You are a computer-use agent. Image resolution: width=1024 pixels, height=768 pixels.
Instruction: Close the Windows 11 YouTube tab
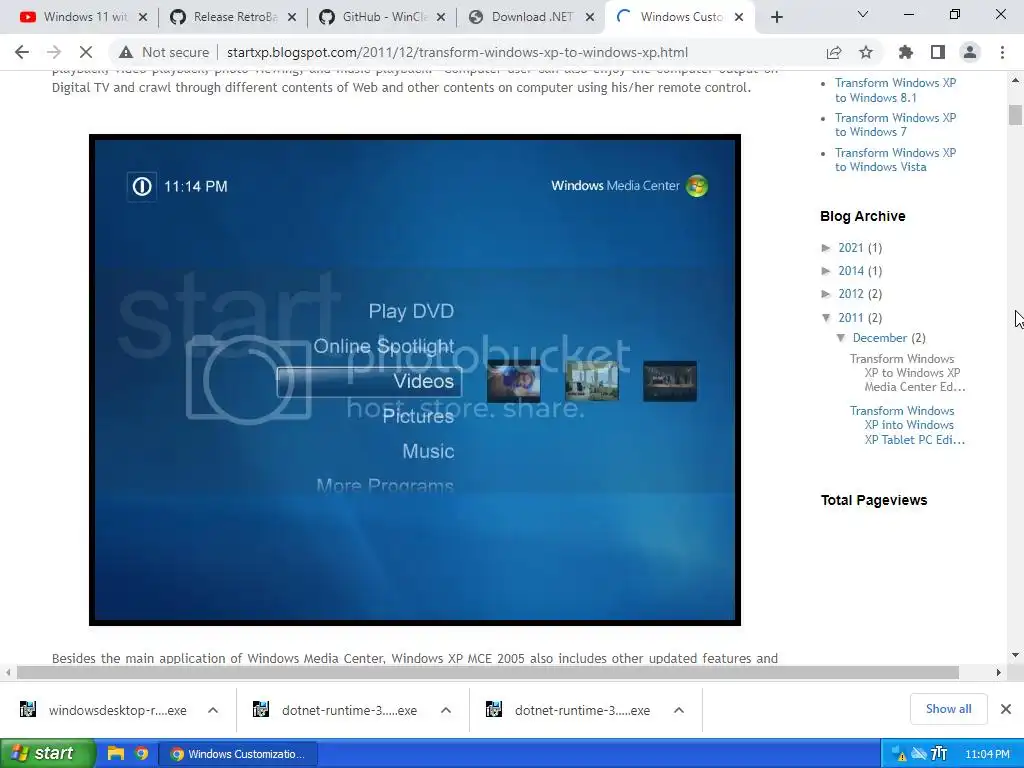(143, 18)
